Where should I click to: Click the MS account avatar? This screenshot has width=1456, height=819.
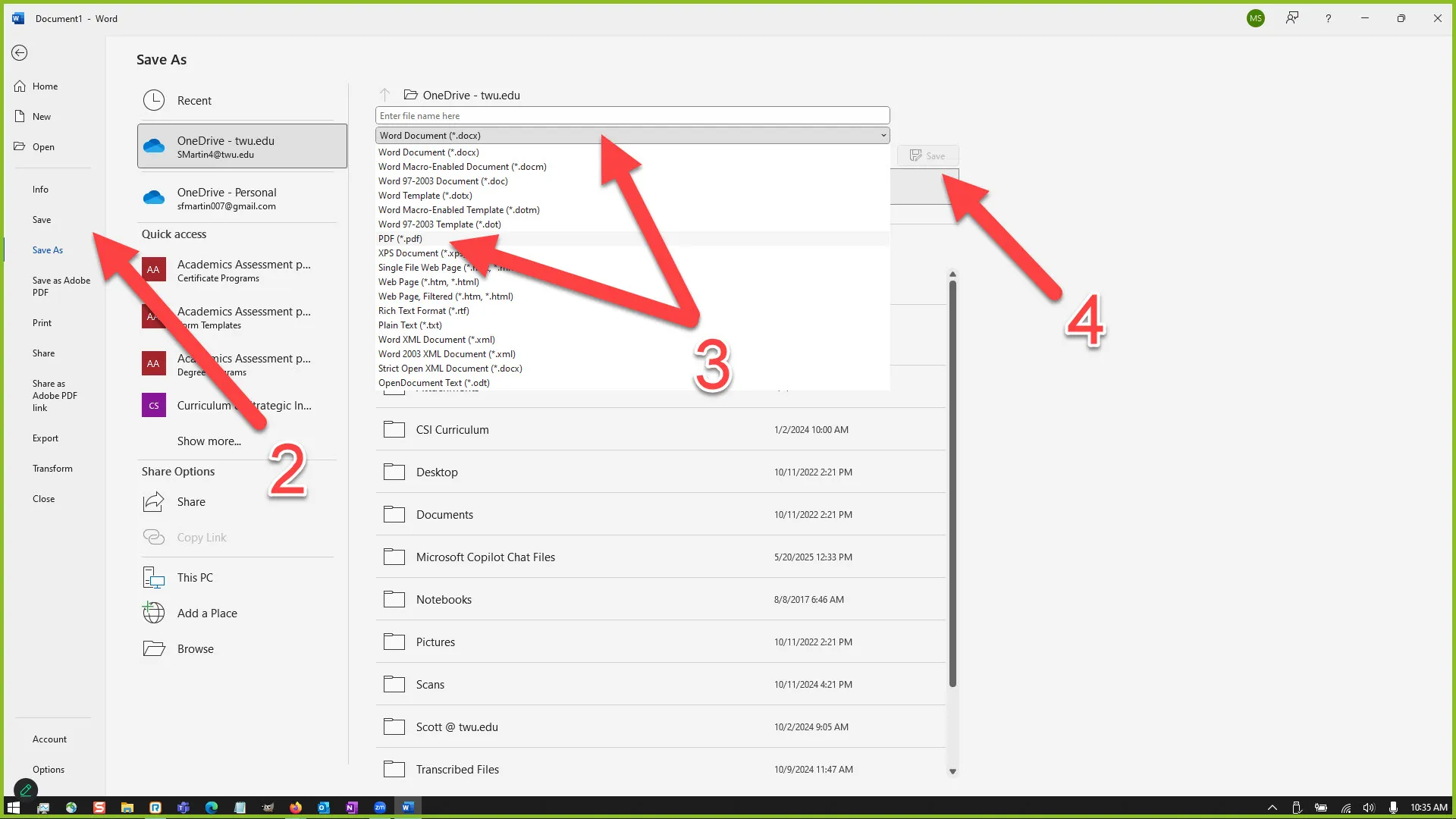point(1256,18)
